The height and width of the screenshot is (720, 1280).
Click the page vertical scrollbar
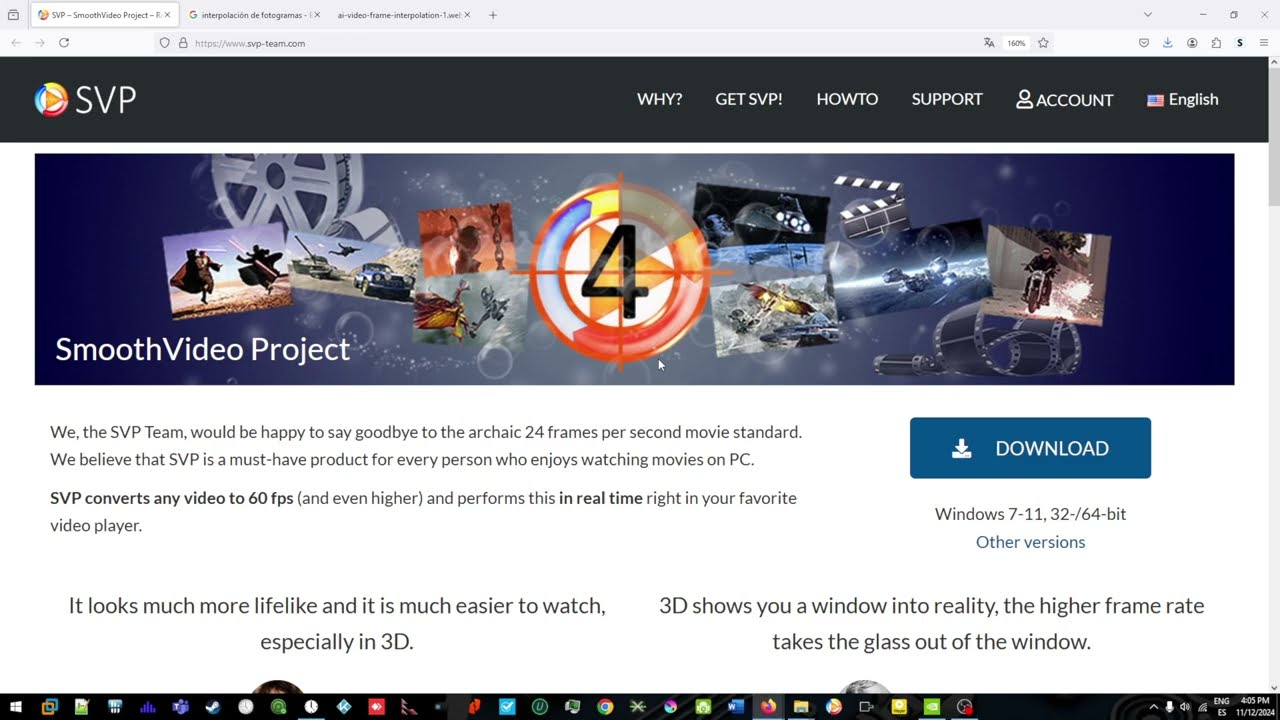(1273, 374)
